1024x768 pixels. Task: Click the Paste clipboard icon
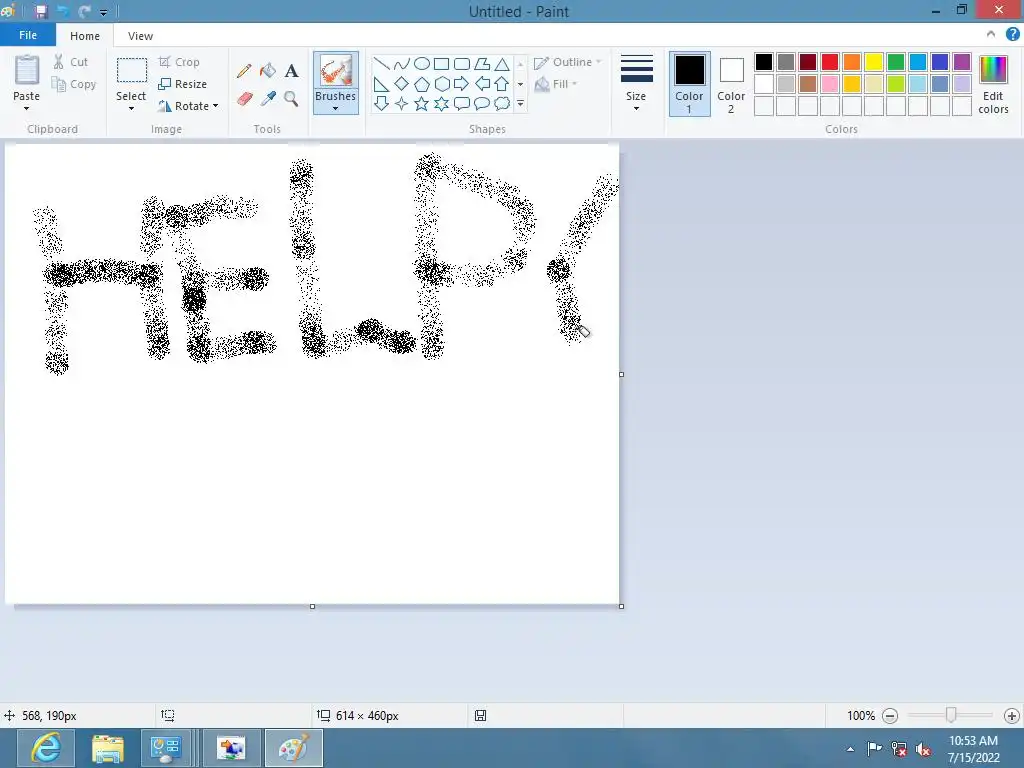[27, 70]
